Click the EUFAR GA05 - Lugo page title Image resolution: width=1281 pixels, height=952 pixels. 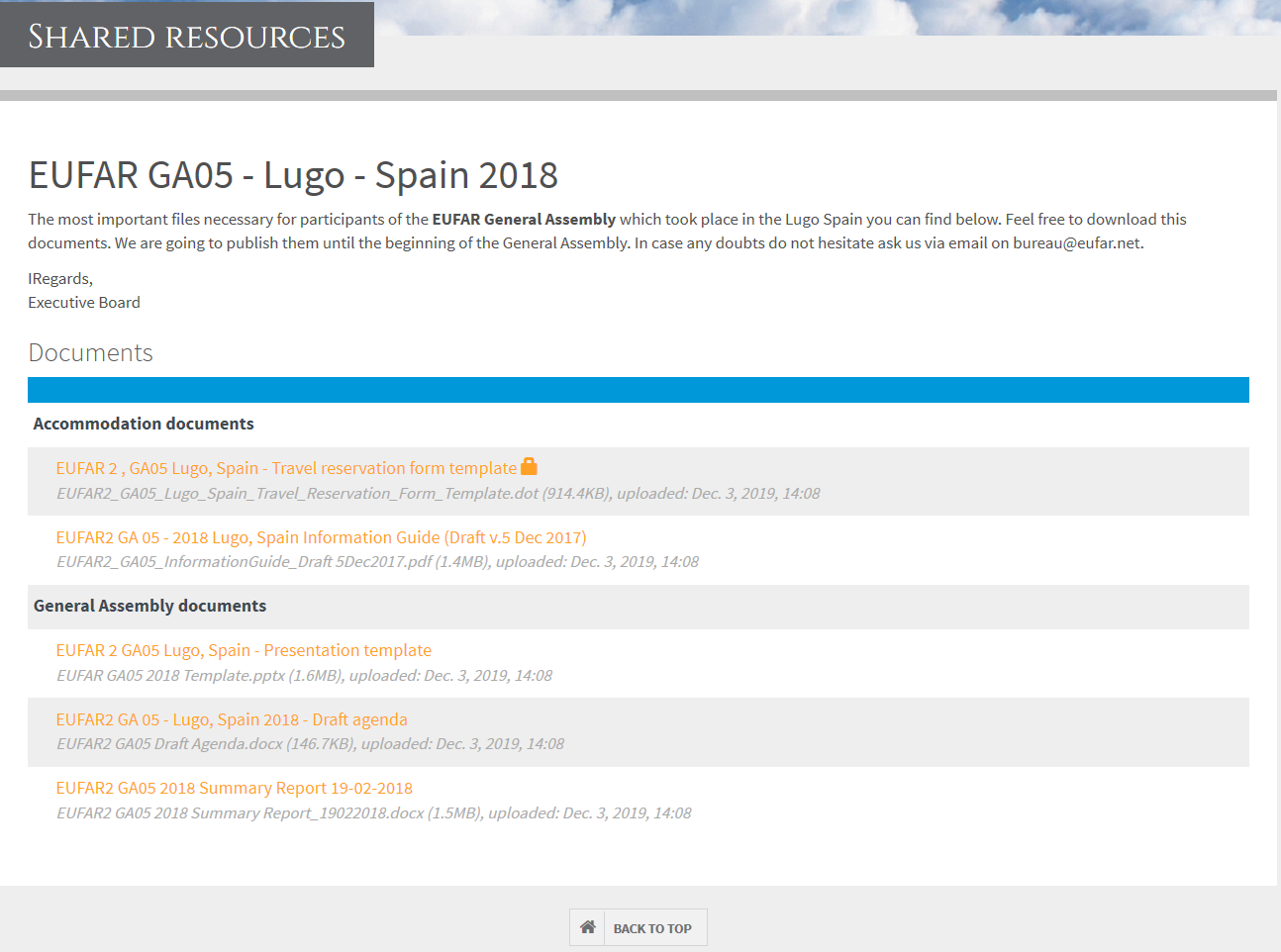(x=293, y=175)
